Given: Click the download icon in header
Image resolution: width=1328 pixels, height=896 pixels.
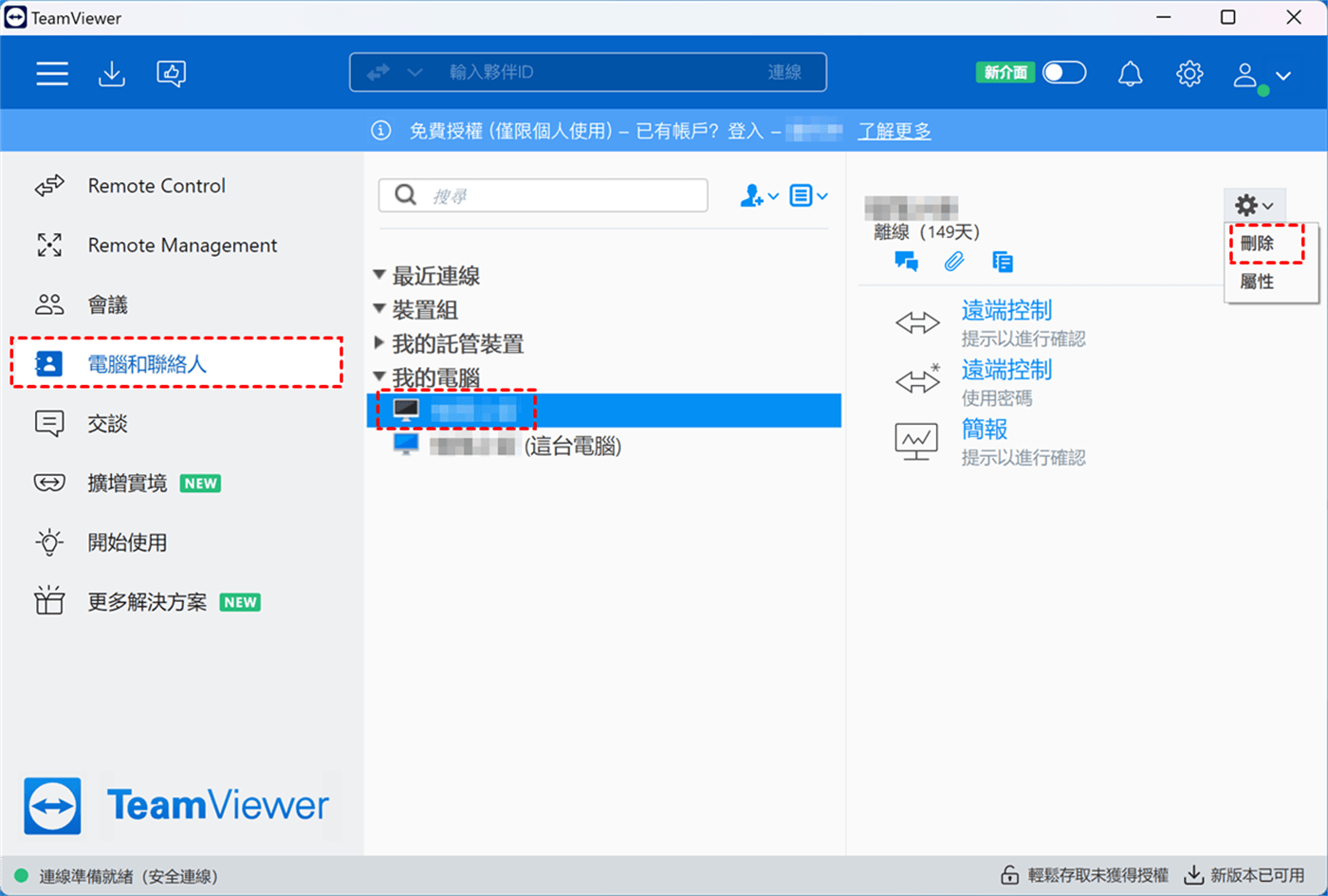Looking at the screenshot, I should (x=112, y=73).
